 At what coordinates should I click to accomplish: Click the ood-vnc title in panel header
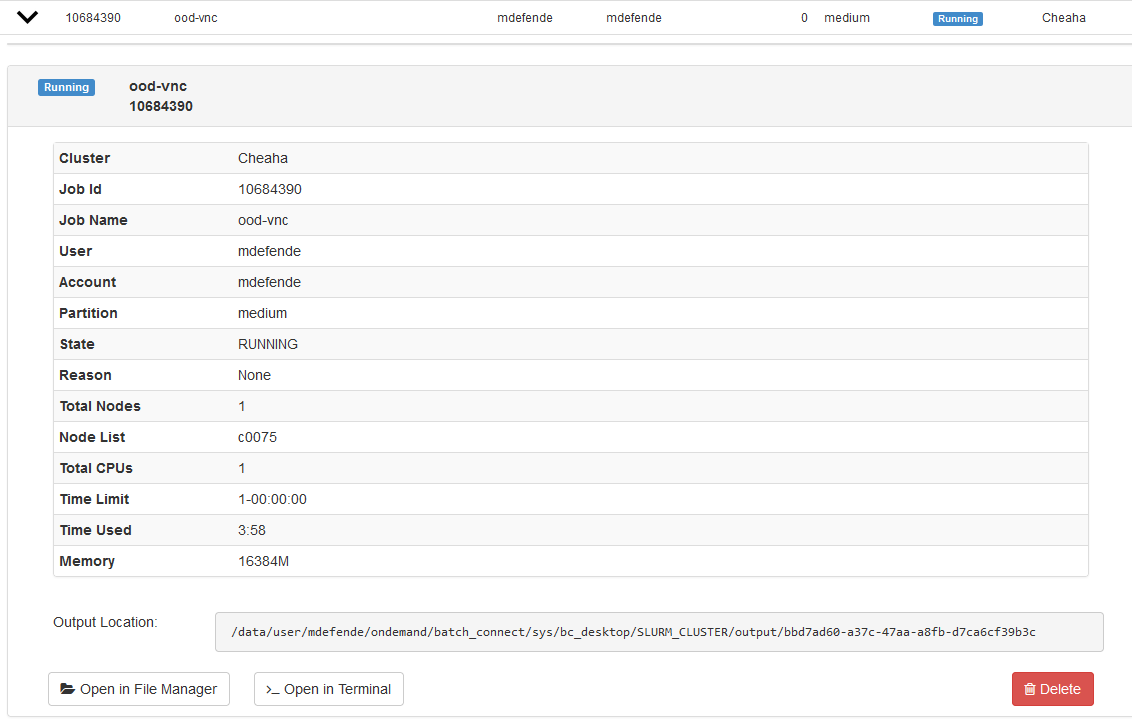coord(158,86)
